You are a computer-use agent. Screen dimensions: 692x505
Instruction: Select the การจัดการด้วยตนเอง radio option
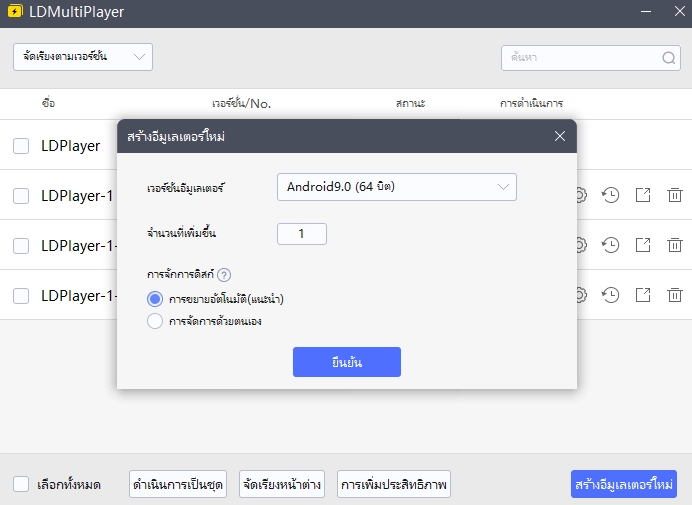[x=155, y=321]
